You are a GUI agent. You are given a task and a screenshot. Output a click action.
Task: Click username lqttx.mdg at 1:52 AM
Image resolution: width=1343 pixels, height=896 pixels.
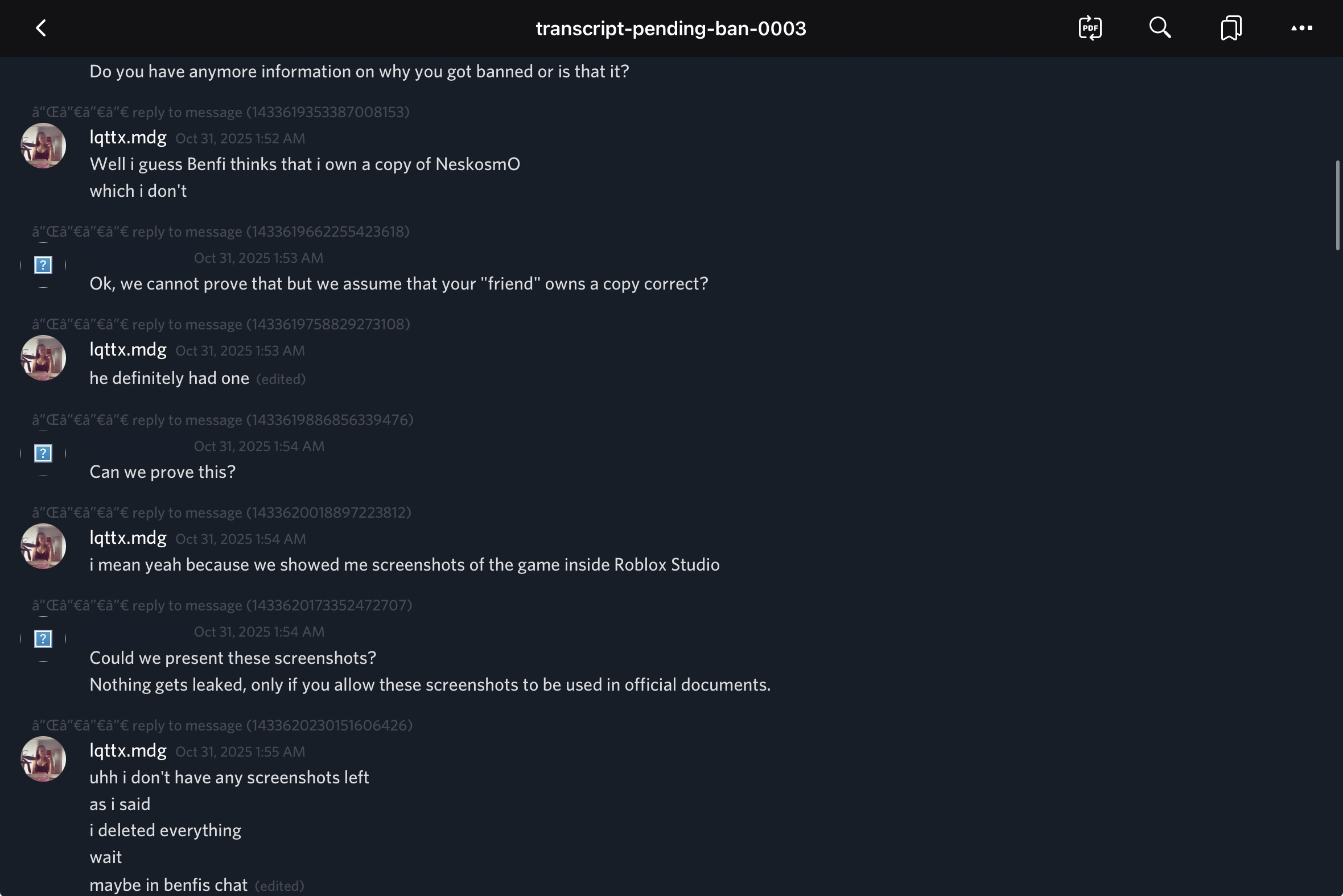click(128, 137)
